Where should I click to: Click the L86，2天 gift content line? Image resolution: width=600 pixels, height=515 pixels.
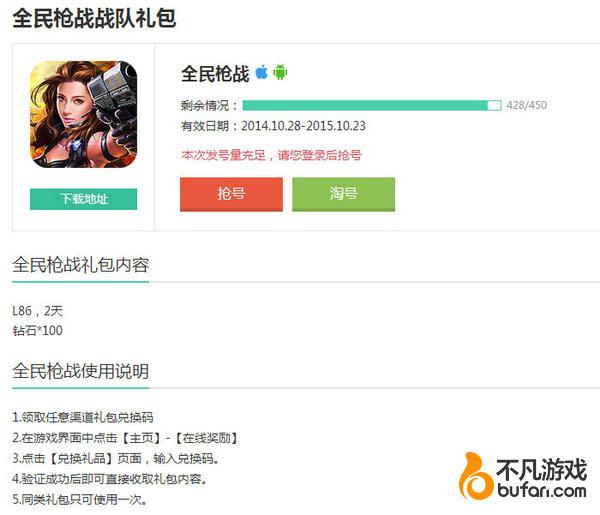(38, 311)
